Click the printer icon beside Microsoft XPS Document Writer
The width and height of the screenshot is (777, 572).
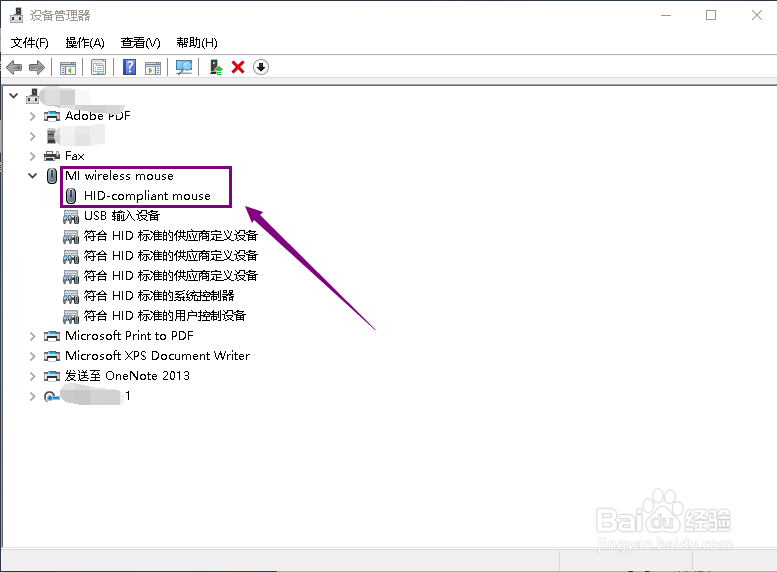[x=52, y=356]
